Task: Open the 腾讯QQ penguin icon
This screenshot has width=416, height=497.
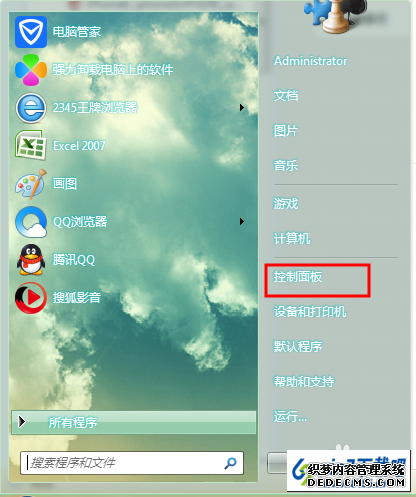Action: 31,260
